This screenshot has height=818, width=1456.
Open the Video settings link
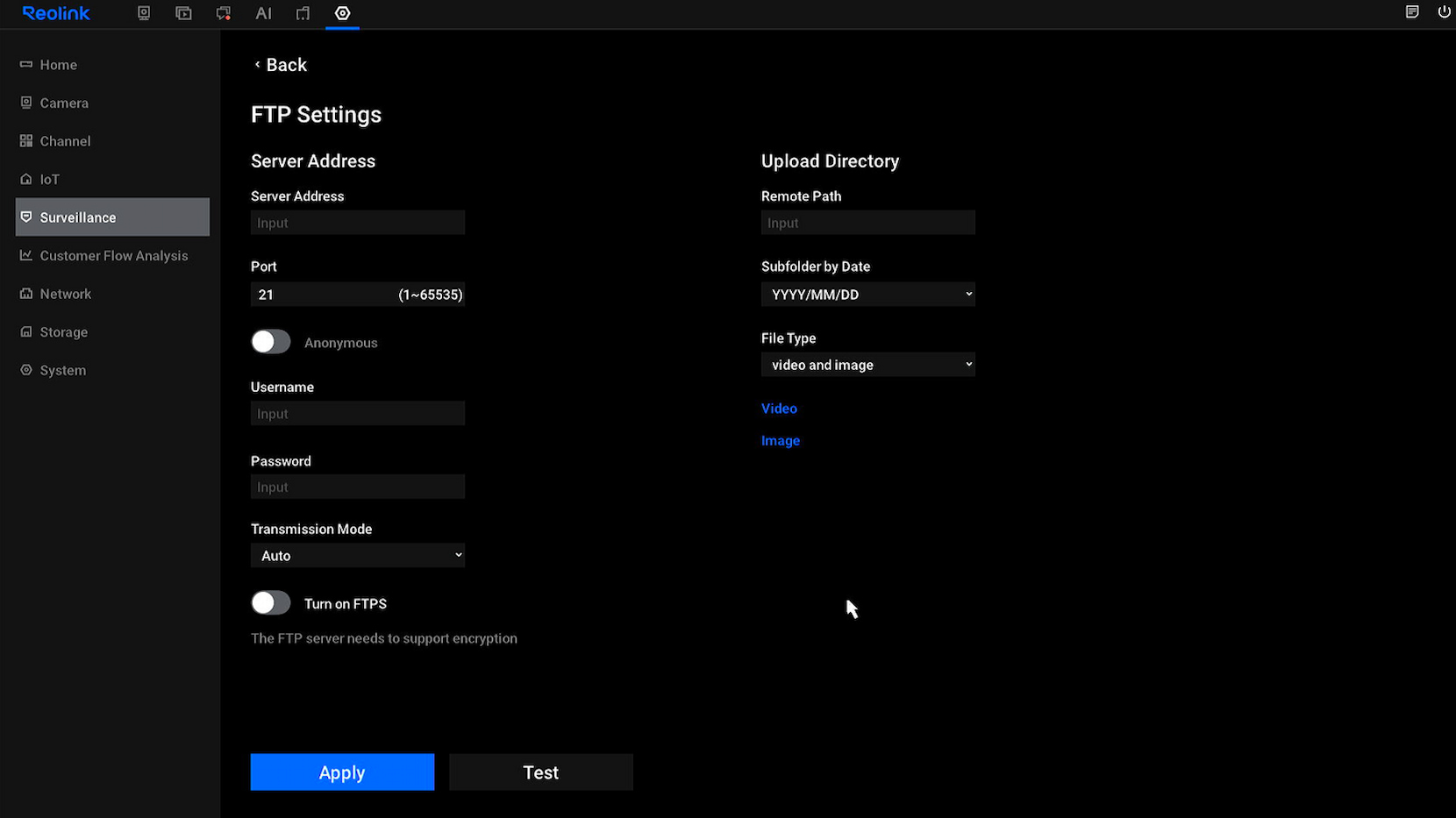(x=779, y=409)
